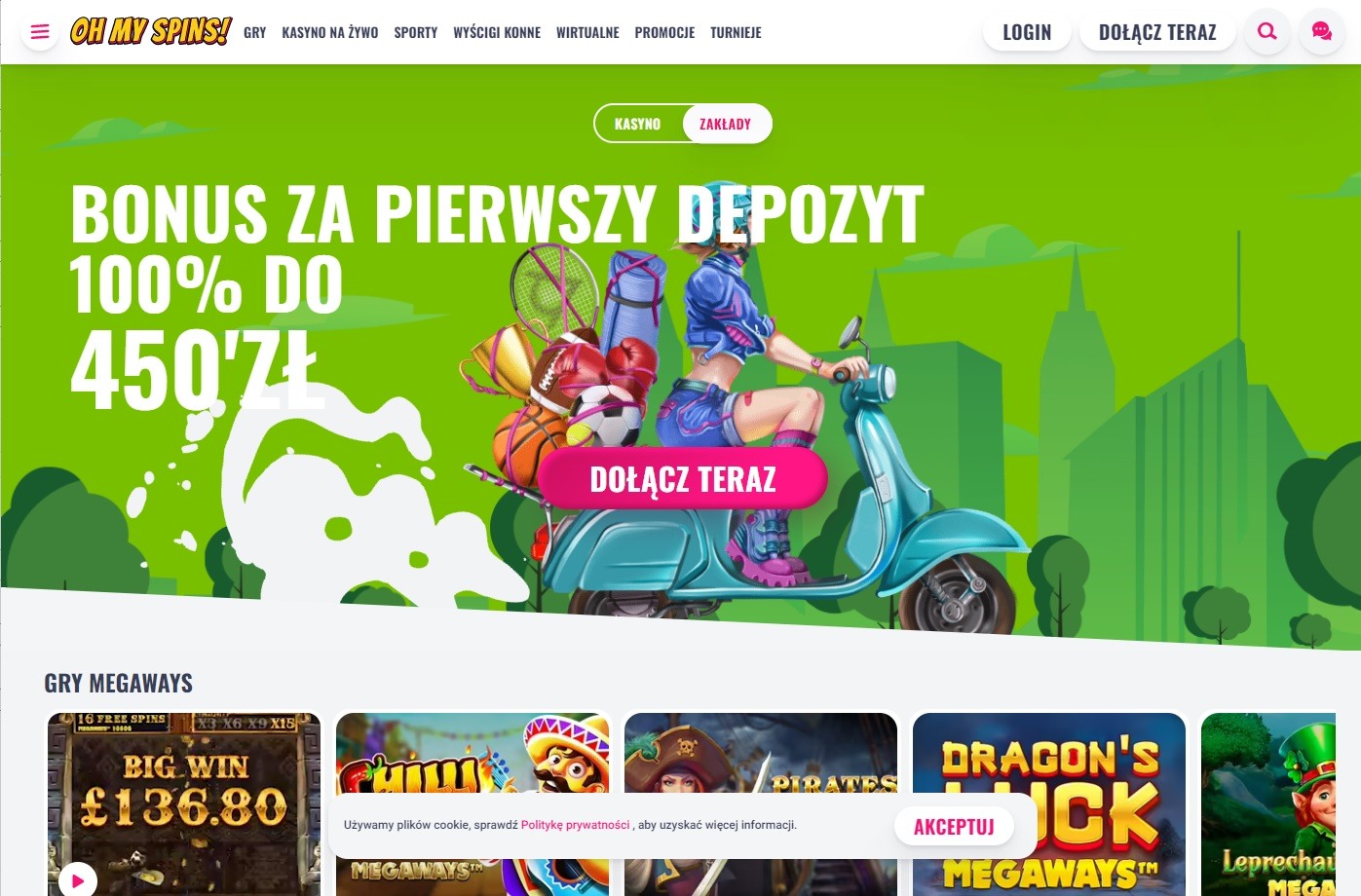Open the Kasyno na żywo menu

pos(330,32)
